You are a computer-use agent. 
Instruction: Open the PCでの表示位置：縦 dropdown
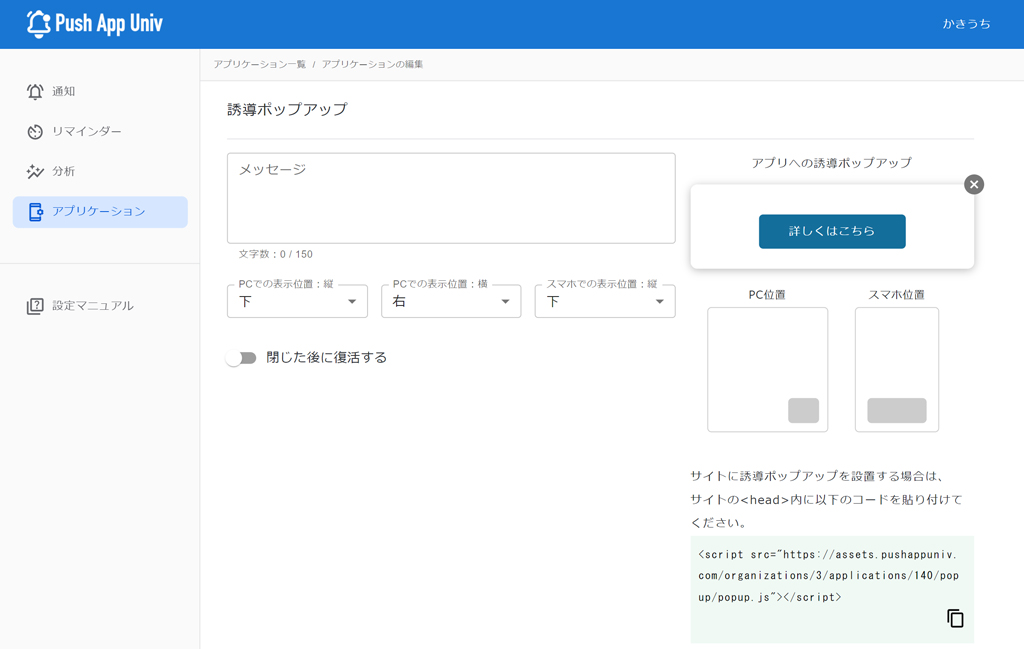point(297,301)
